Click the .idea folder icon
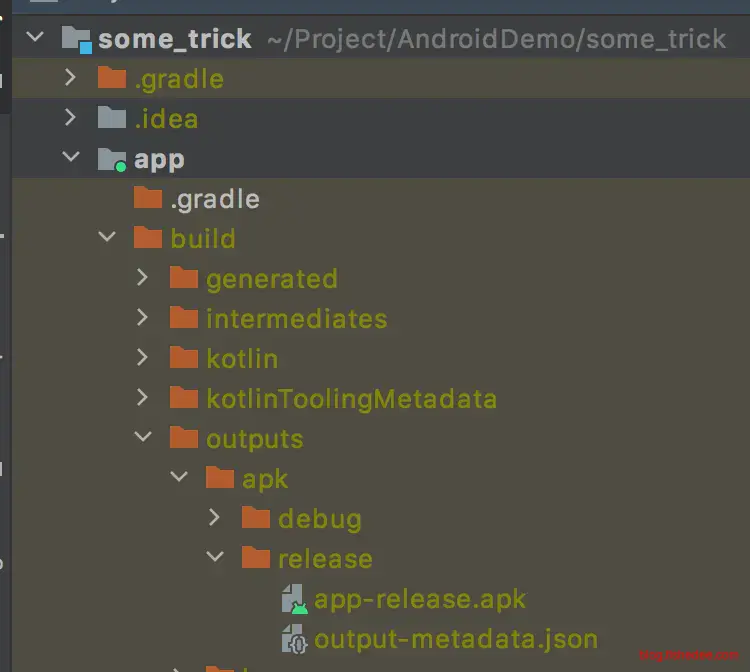The width and height of the screenshot is (750, 672). [x=111, y=119]
